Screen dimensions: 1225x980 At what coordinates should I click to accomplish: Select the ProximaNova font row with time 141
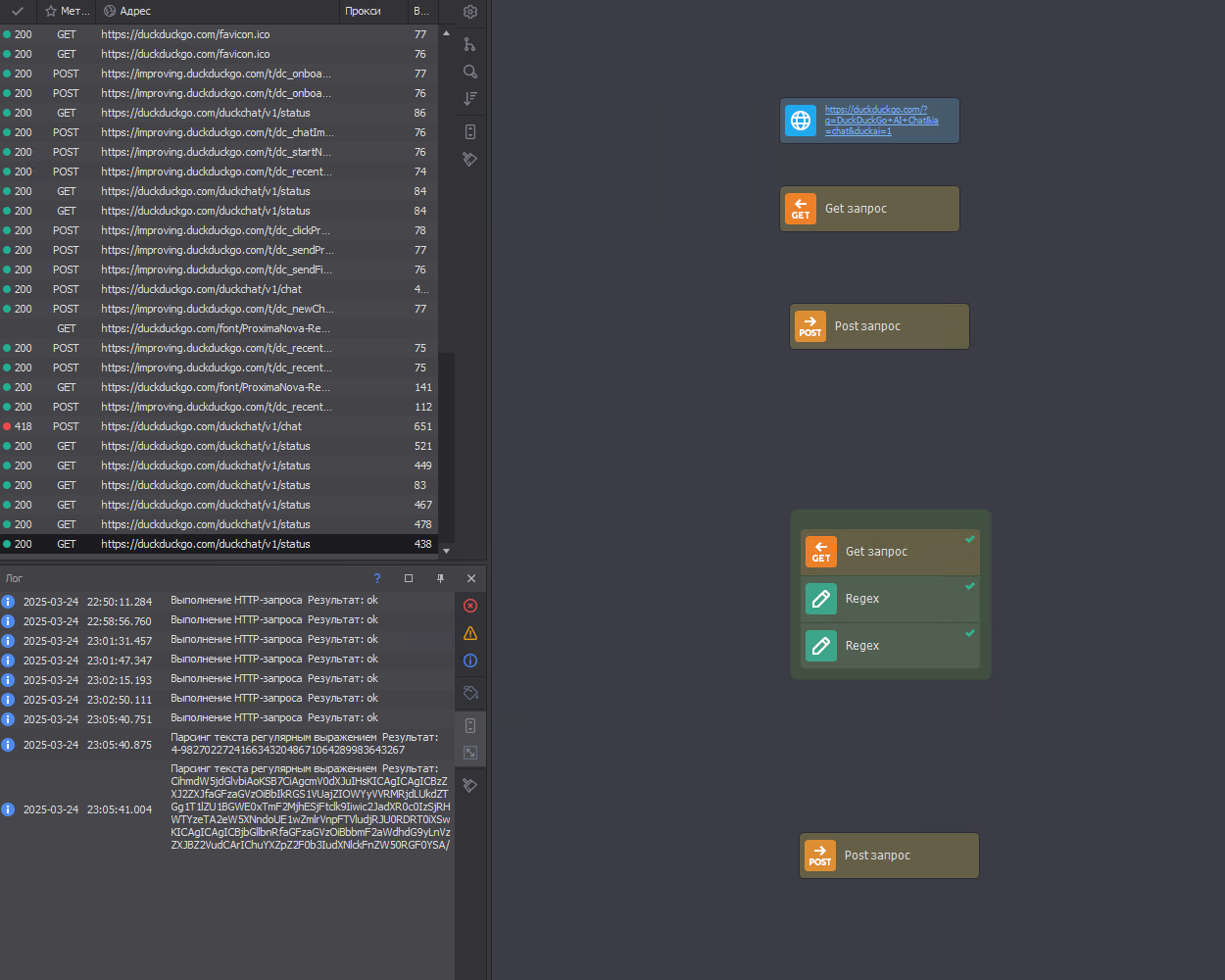(x=219, y=387)
